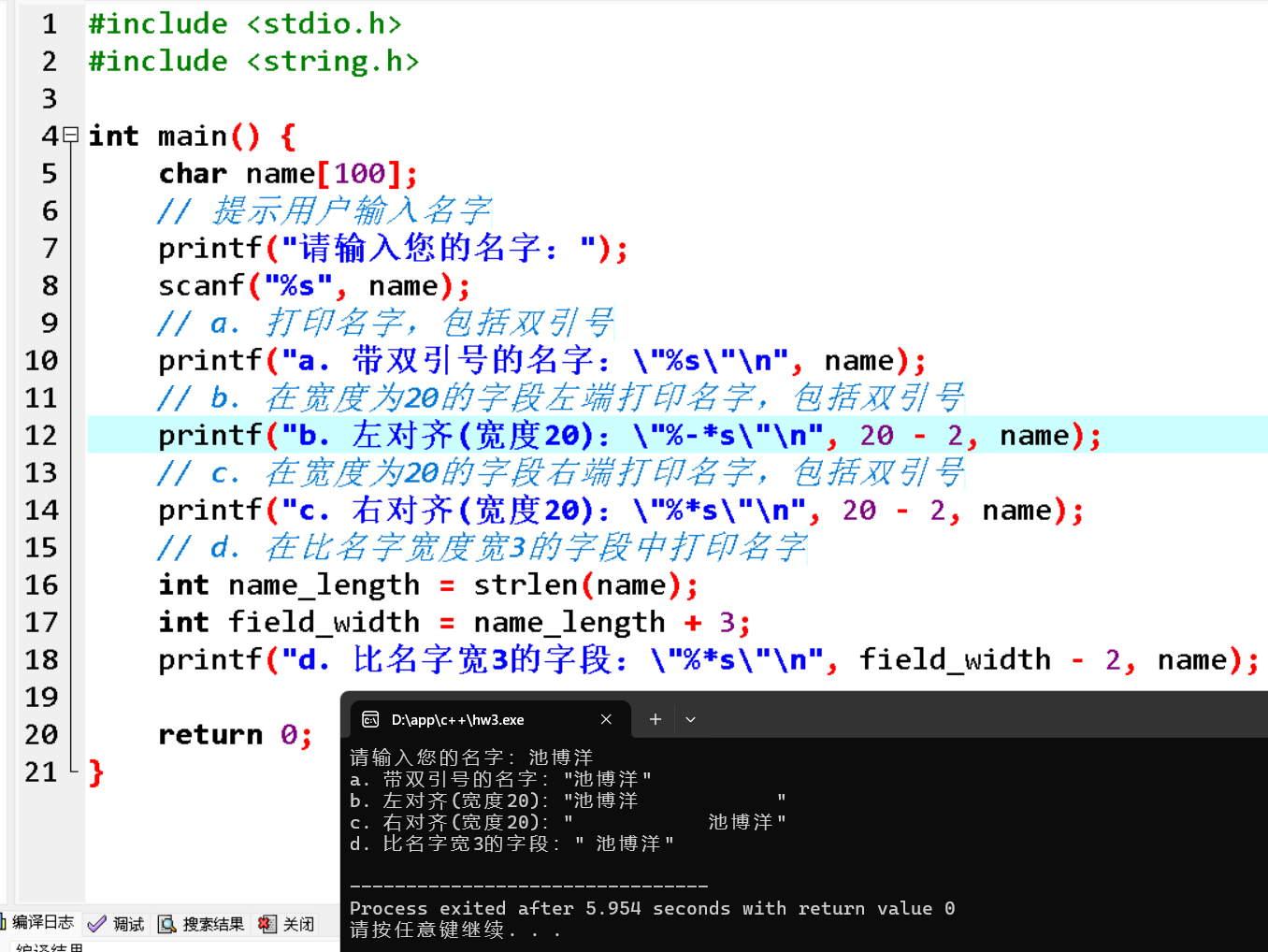
Task: Click the 关闭 tab button
Action: pos(286,924)
